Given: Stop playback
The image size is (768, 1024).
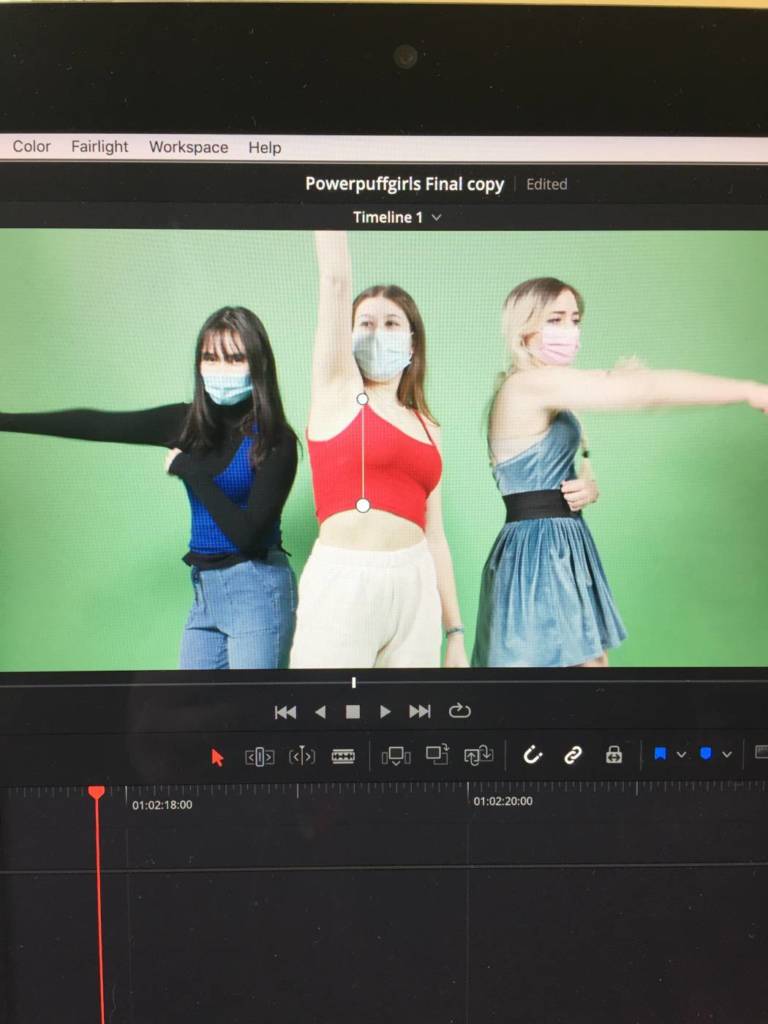Looking at the screenshot, I should (353, 712).
